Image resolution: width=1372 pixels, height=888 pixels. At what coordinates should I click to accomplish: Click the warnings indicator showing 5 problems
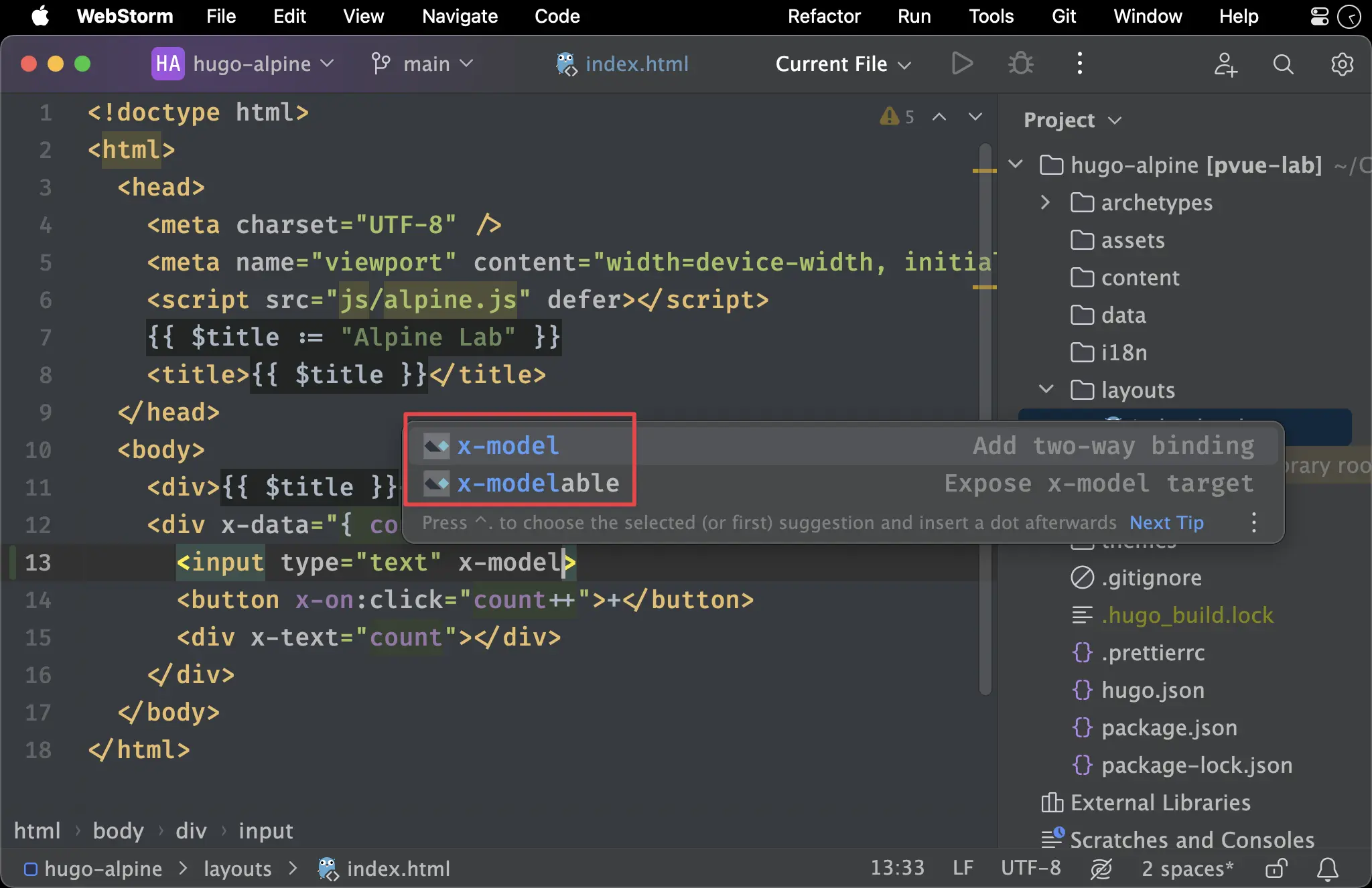tap(896, 117)
